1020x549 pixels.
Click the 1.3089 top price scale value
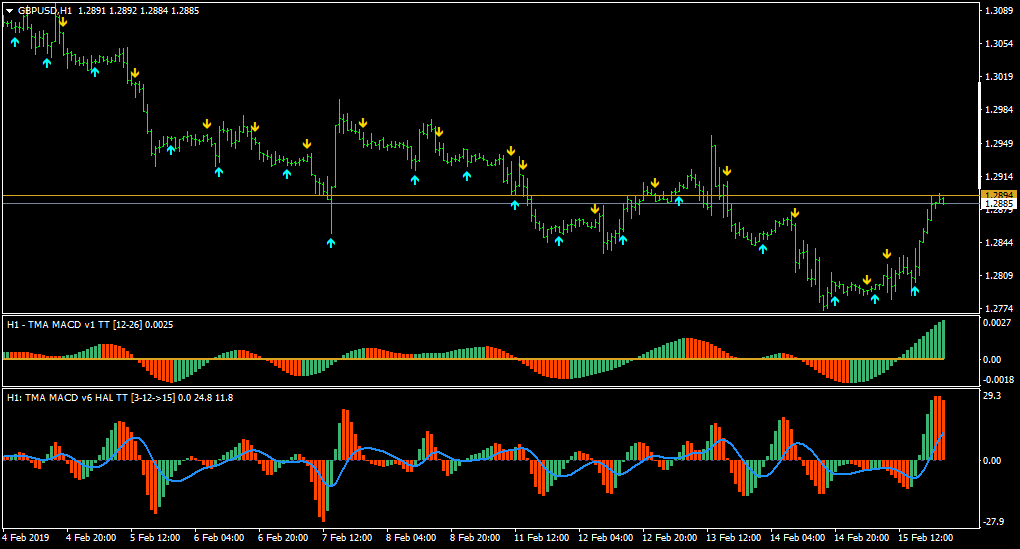click(999, 11)
